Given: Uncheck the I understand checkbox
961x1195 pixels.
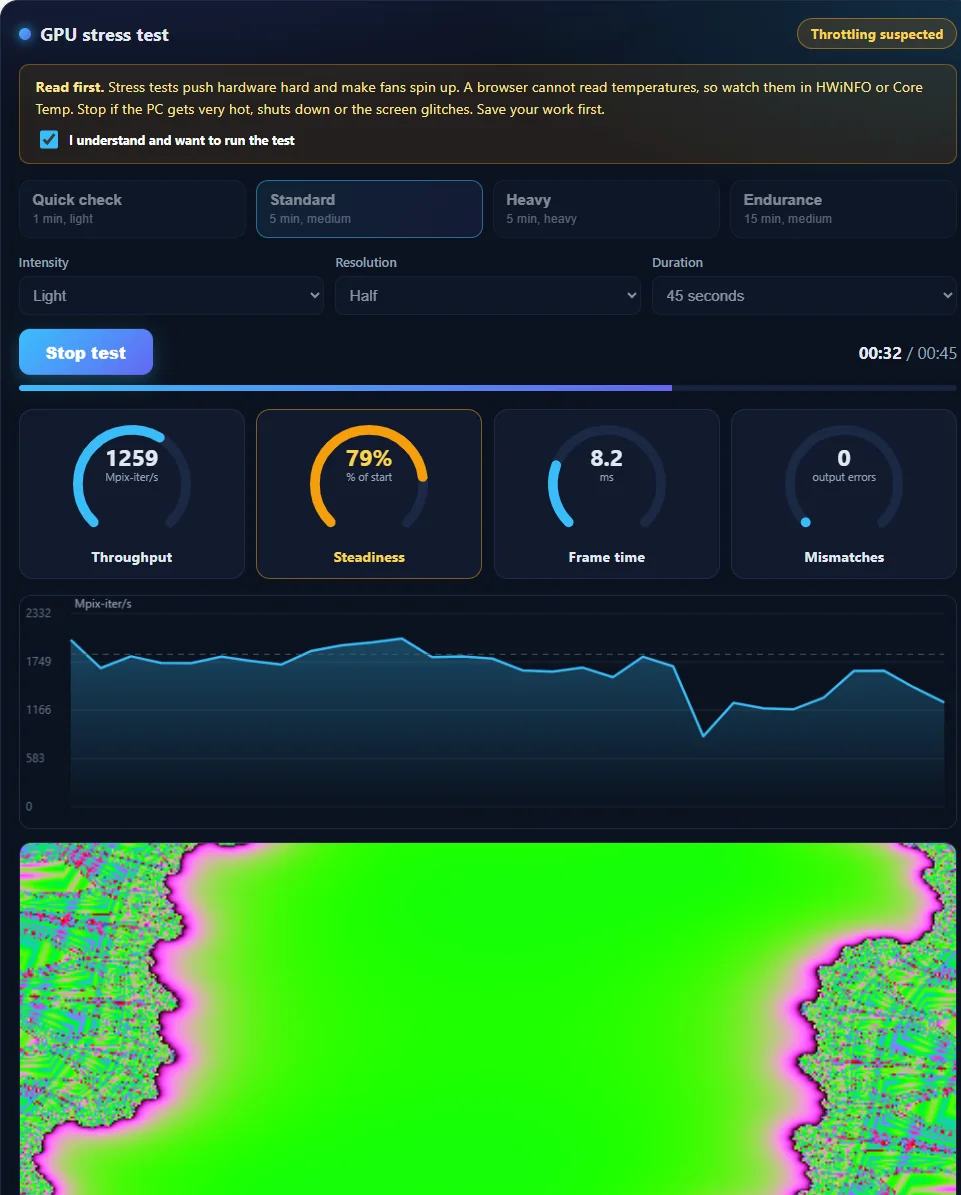Looking at the screenshot, I should pos(49,139).
